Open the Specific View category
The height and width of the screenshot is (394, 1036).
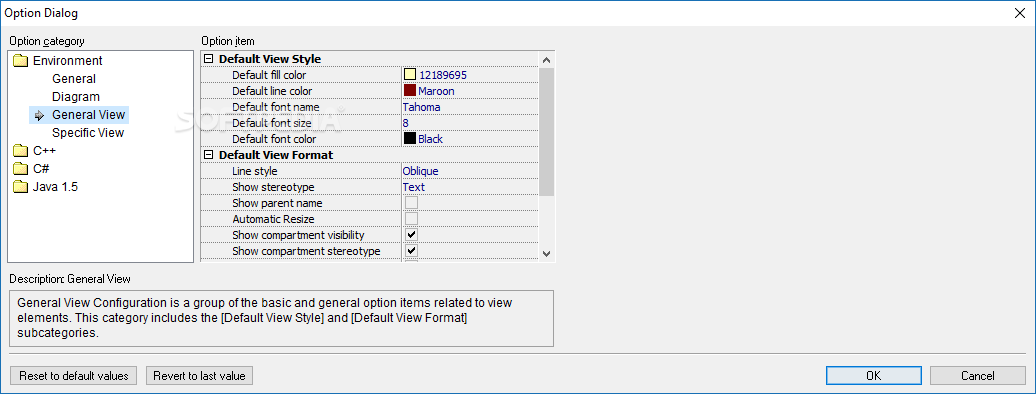click(x=88, y=132)
